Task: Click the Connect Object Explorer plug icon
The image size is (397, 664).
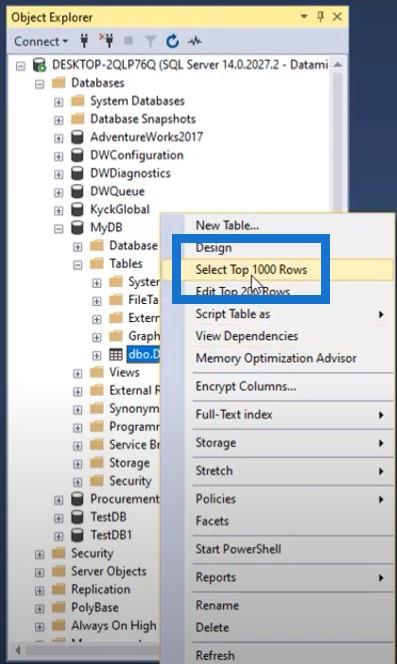Action: tap(84, 41)
